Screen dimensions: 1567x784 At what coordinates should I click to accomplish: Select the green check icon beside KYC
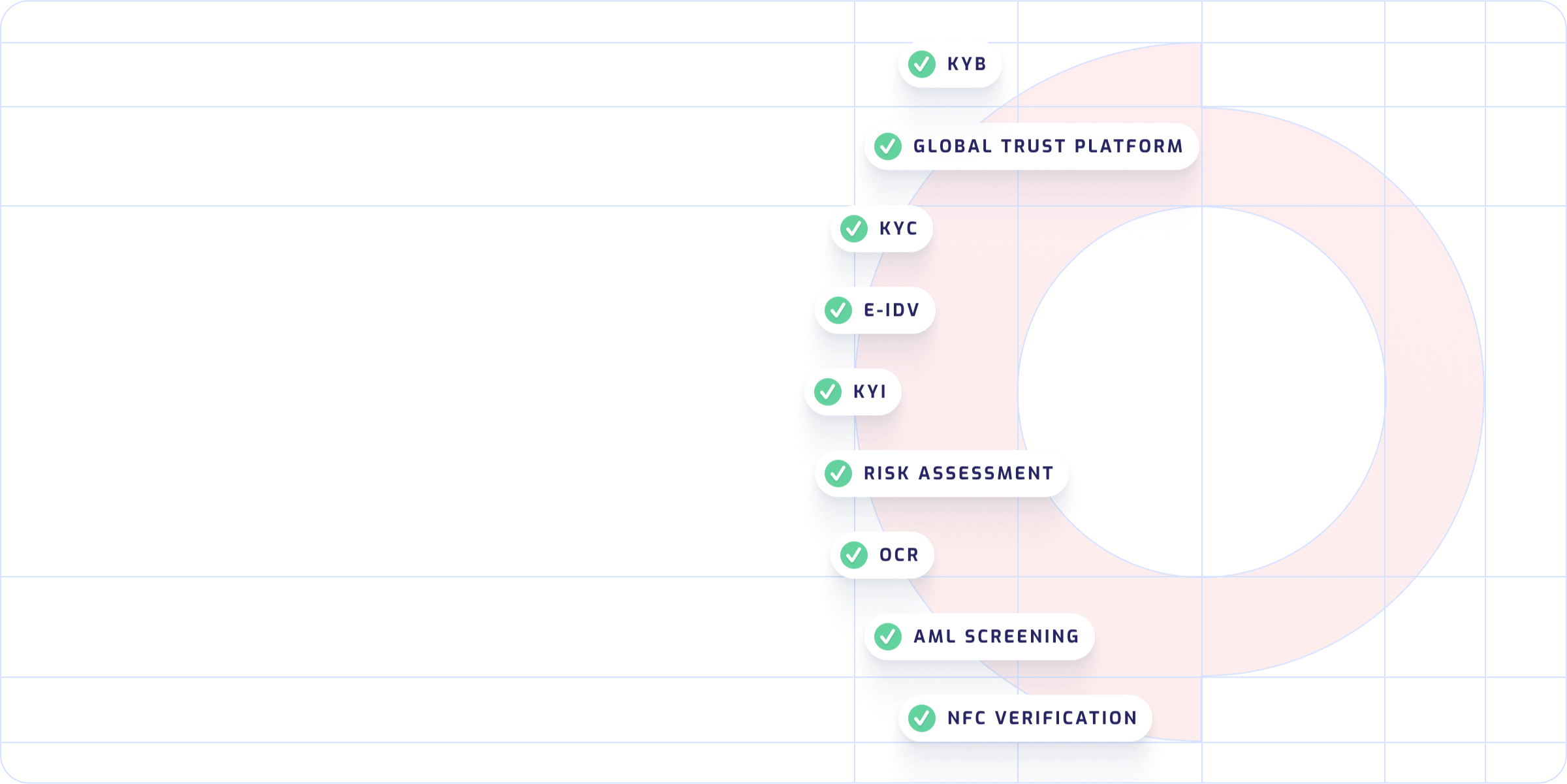pyautogui.click(x=854, y=228)
